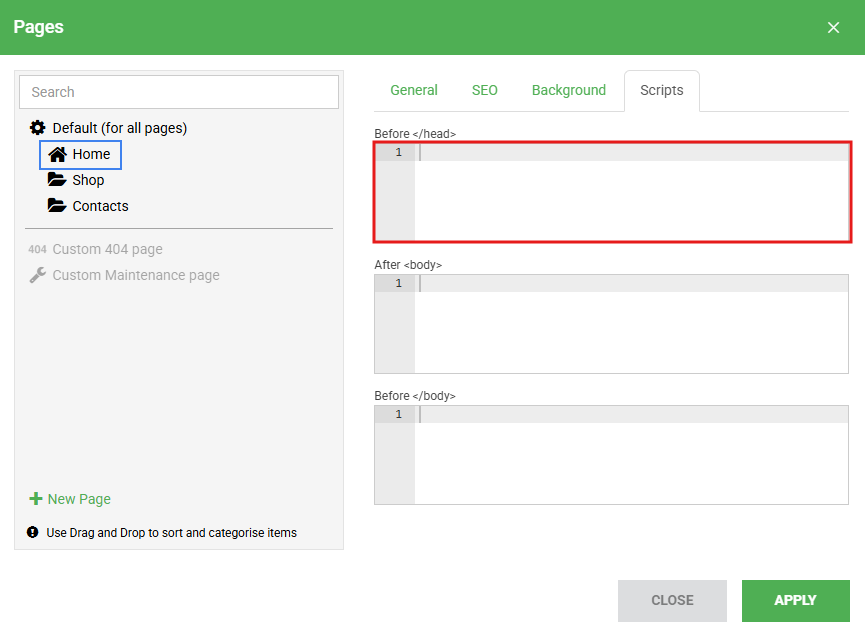Click the gear icon beside Default
The image size is (865, 636).
pyautogui.click(x=38, y=128)
